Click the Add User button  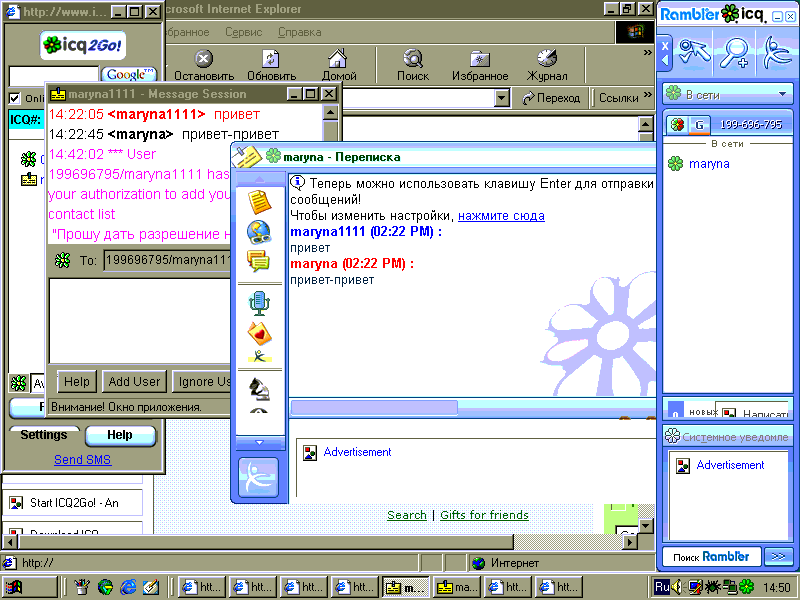pos(134,382)
